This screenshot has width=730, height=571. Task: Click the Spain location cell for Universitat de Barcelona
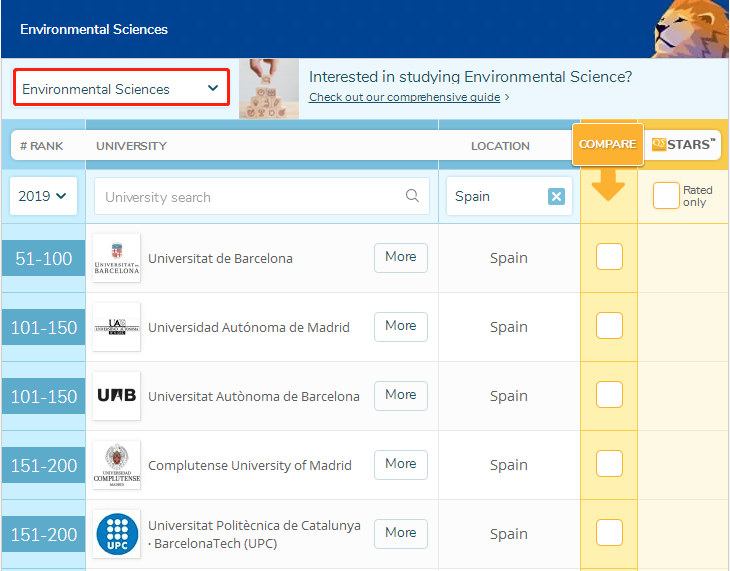[508, 258]
